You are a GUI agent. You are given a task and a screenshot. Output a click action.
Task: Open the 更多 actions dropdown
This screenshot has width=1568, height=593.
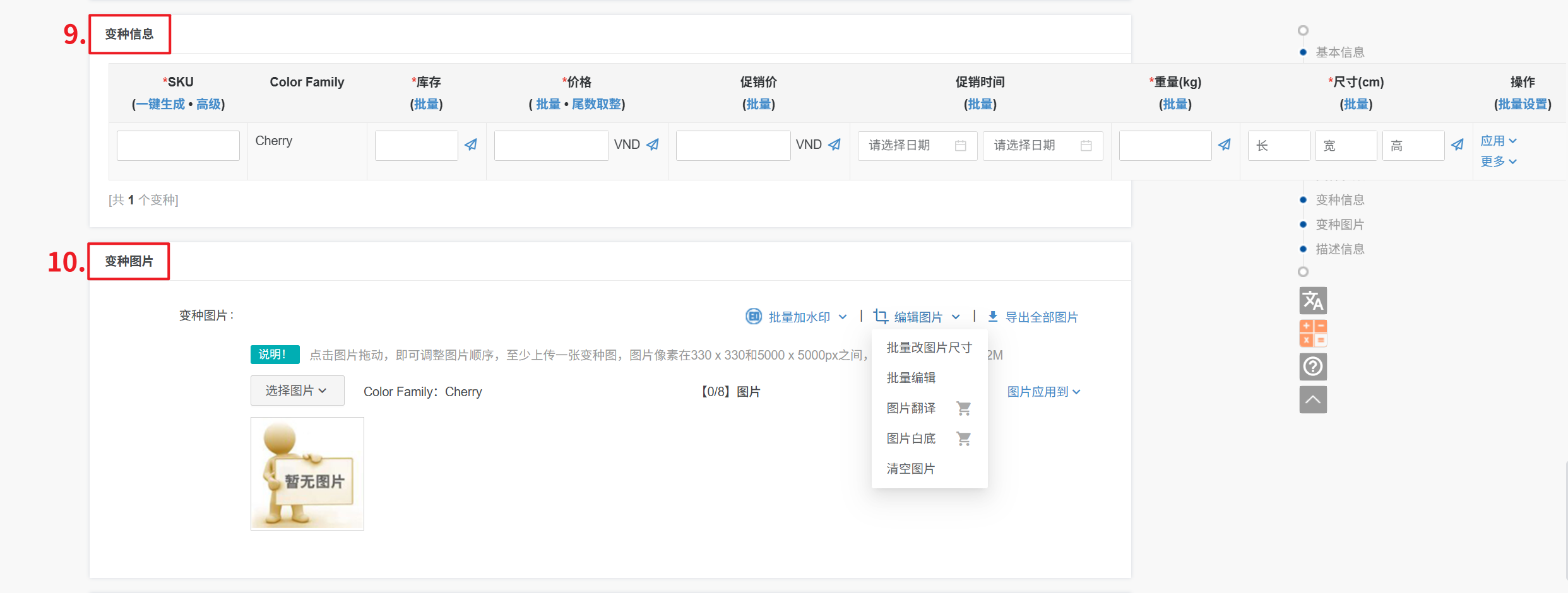(1498, 161)
